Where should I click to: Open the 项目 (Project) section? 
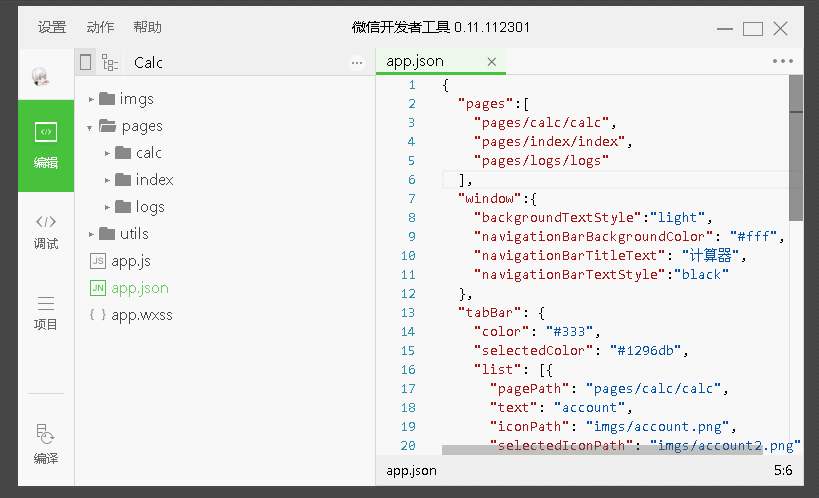pyautogui.click(x=46, y=312)
